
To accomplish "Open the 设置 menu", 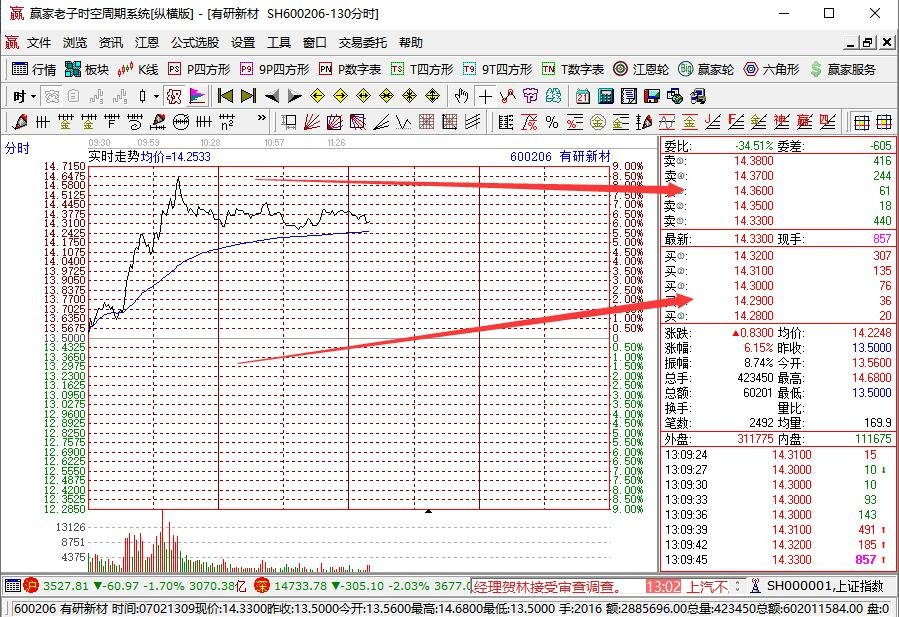I will click(x=243, y=42).
